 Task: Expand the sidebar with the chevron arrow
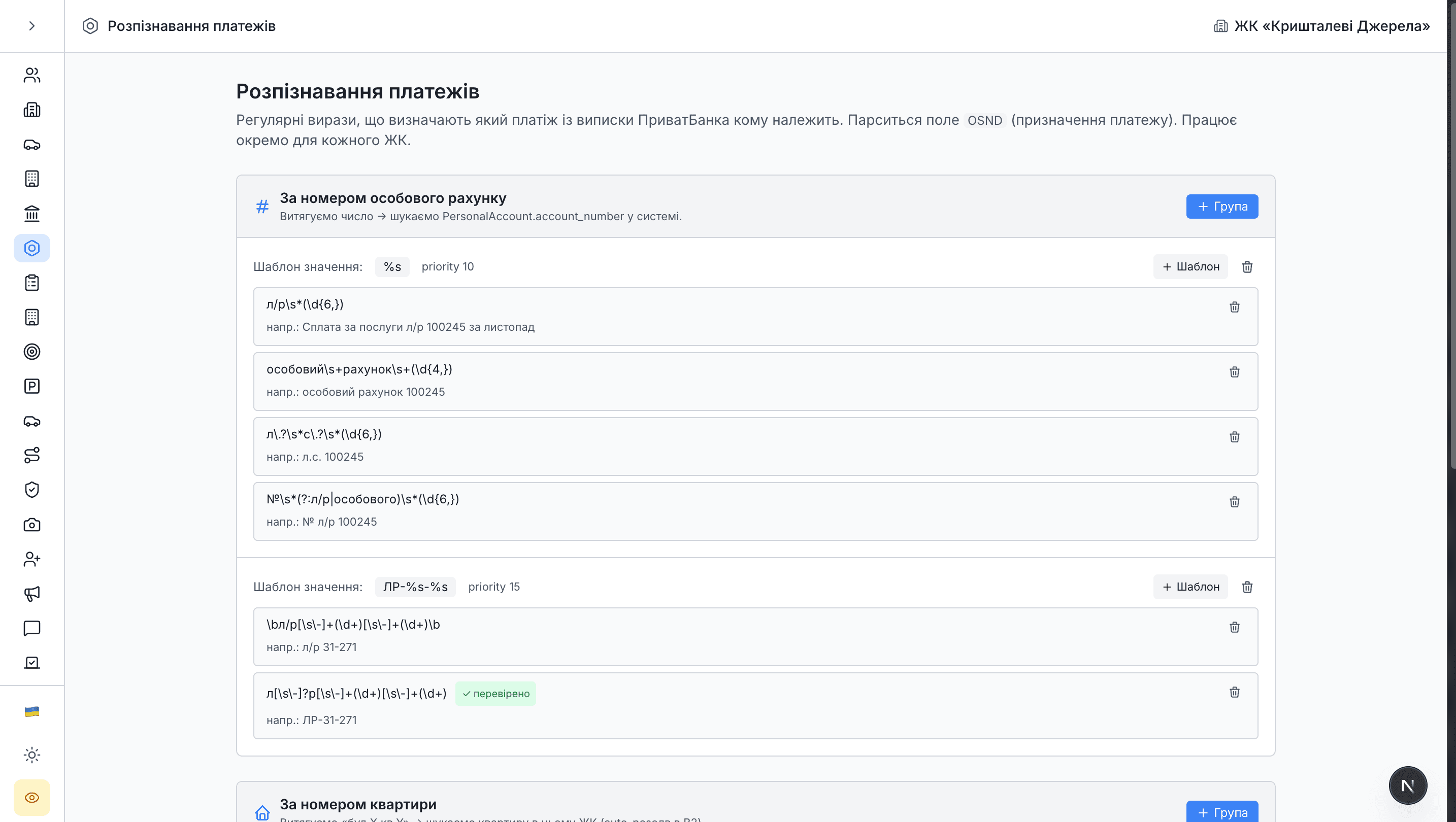31,26
